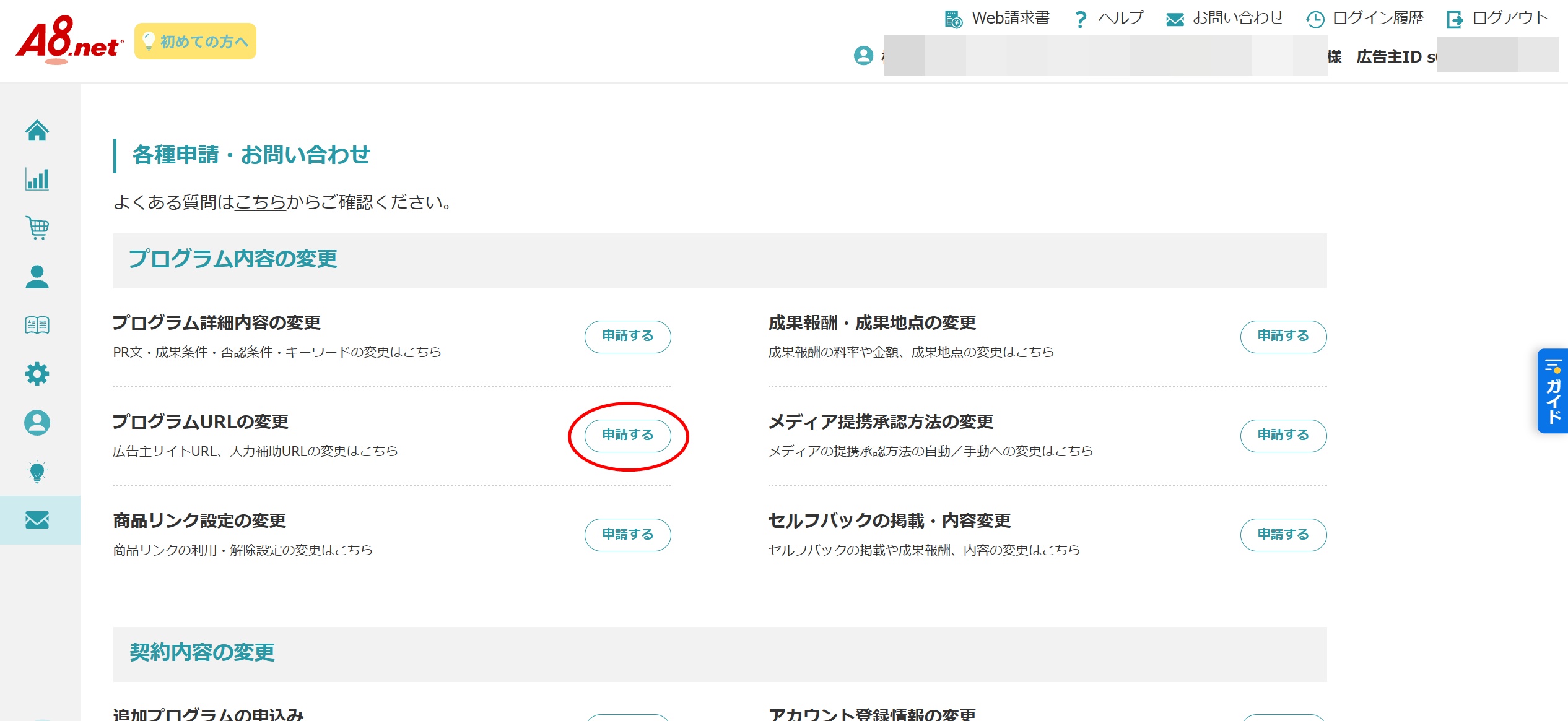The height and width of the screenshot is (721, 1568).
Task: Click 申請する for セルフバックの掲載・内容変更
Action: tap(1283, 535)
